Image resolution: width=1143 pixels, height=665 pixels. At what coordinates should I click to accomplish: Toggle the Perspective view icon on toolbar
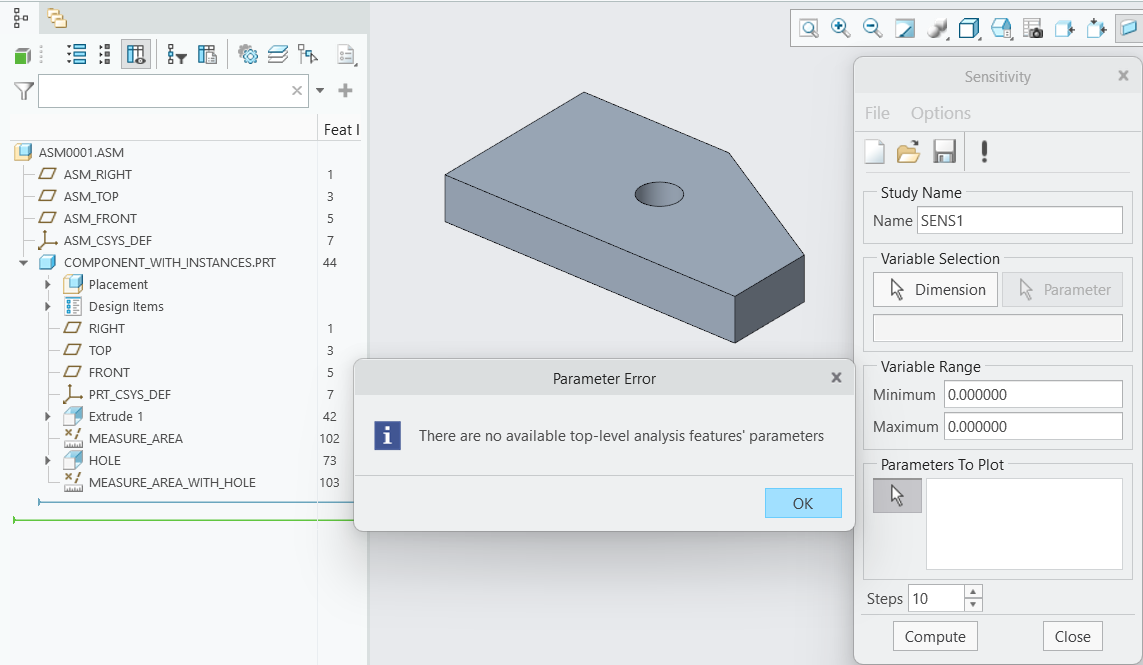(x=1129, y=28)
